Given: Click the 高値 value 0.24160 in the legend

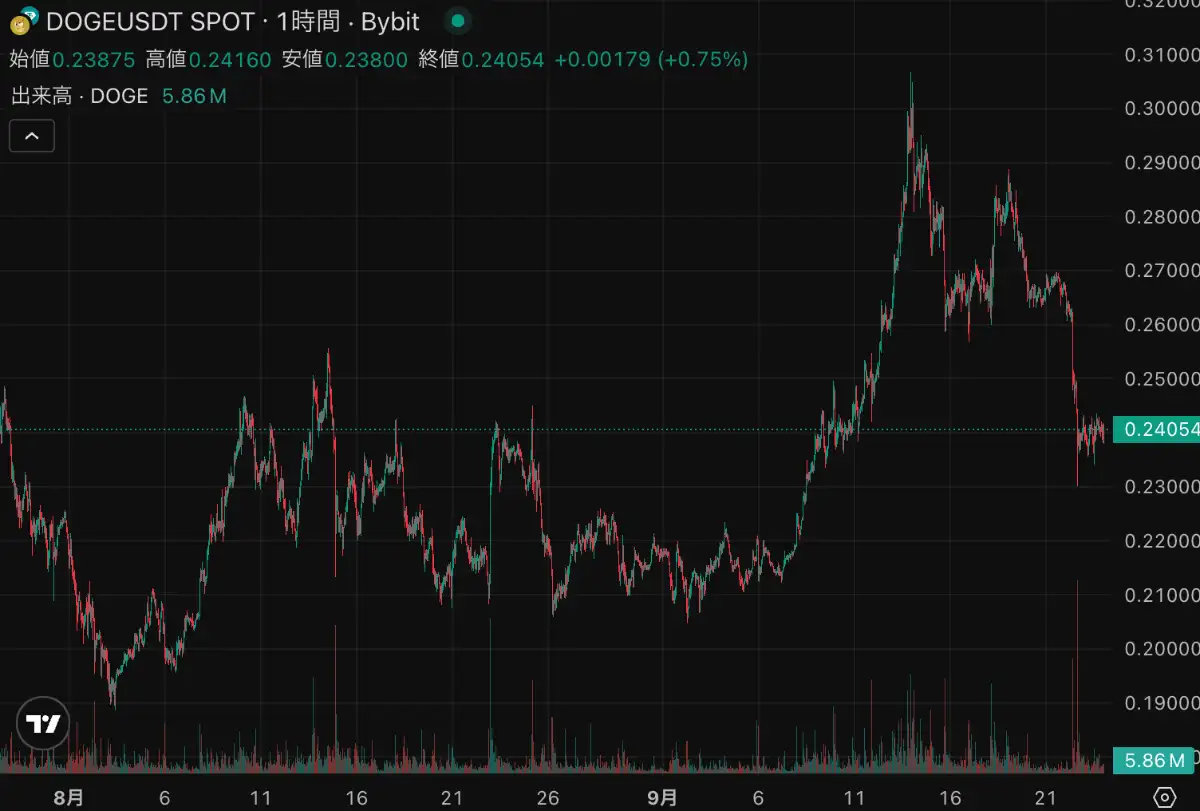Looking at the screenshot, I should [230, 60].
